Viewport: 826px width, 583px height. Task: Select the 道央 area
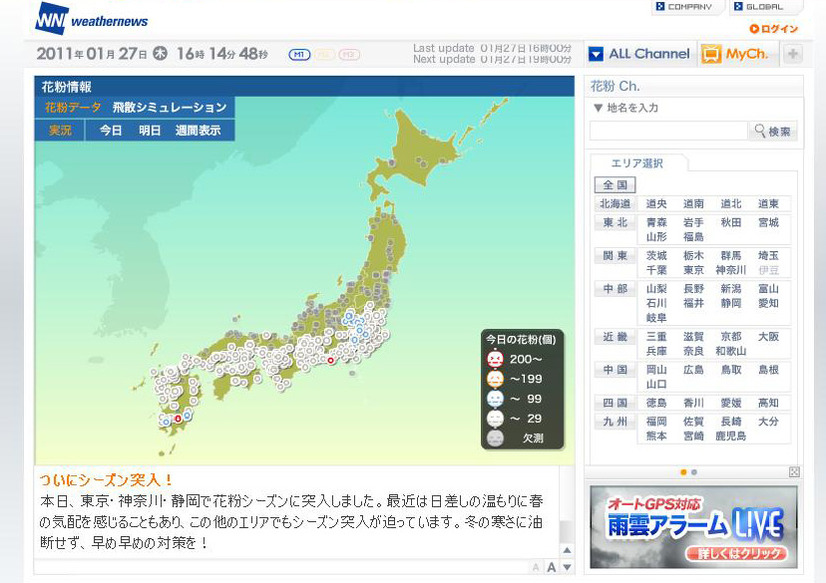pos(656,204)
